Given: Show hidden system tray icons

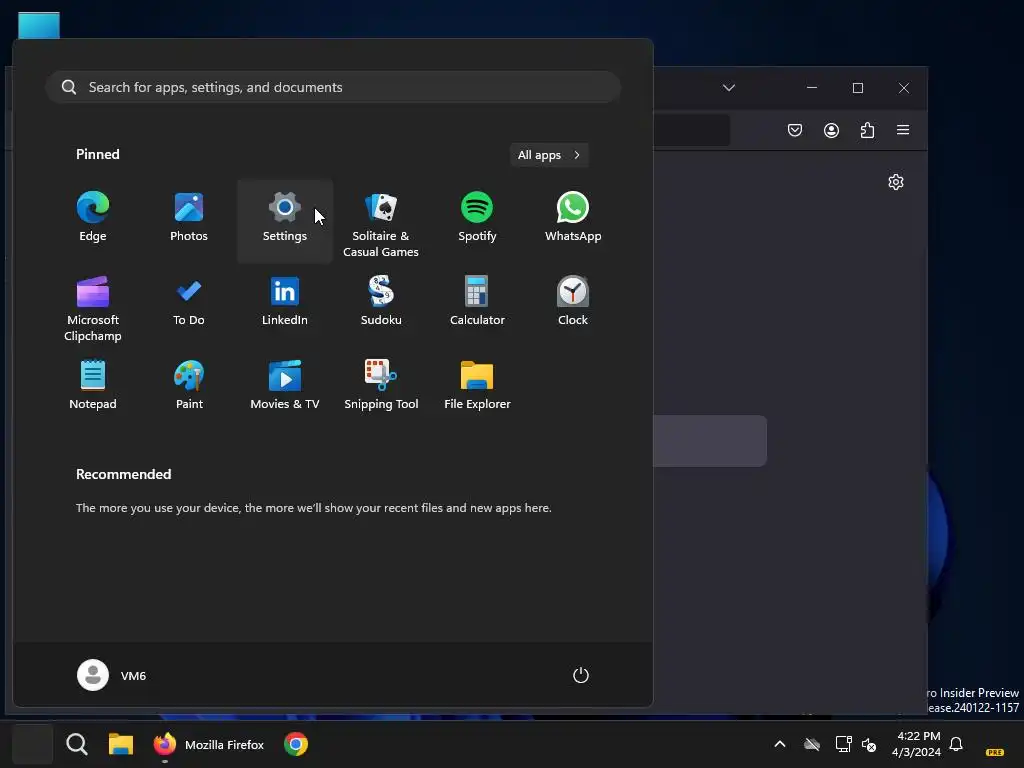Looking at the screenshot, I should [x=780, y=744].
